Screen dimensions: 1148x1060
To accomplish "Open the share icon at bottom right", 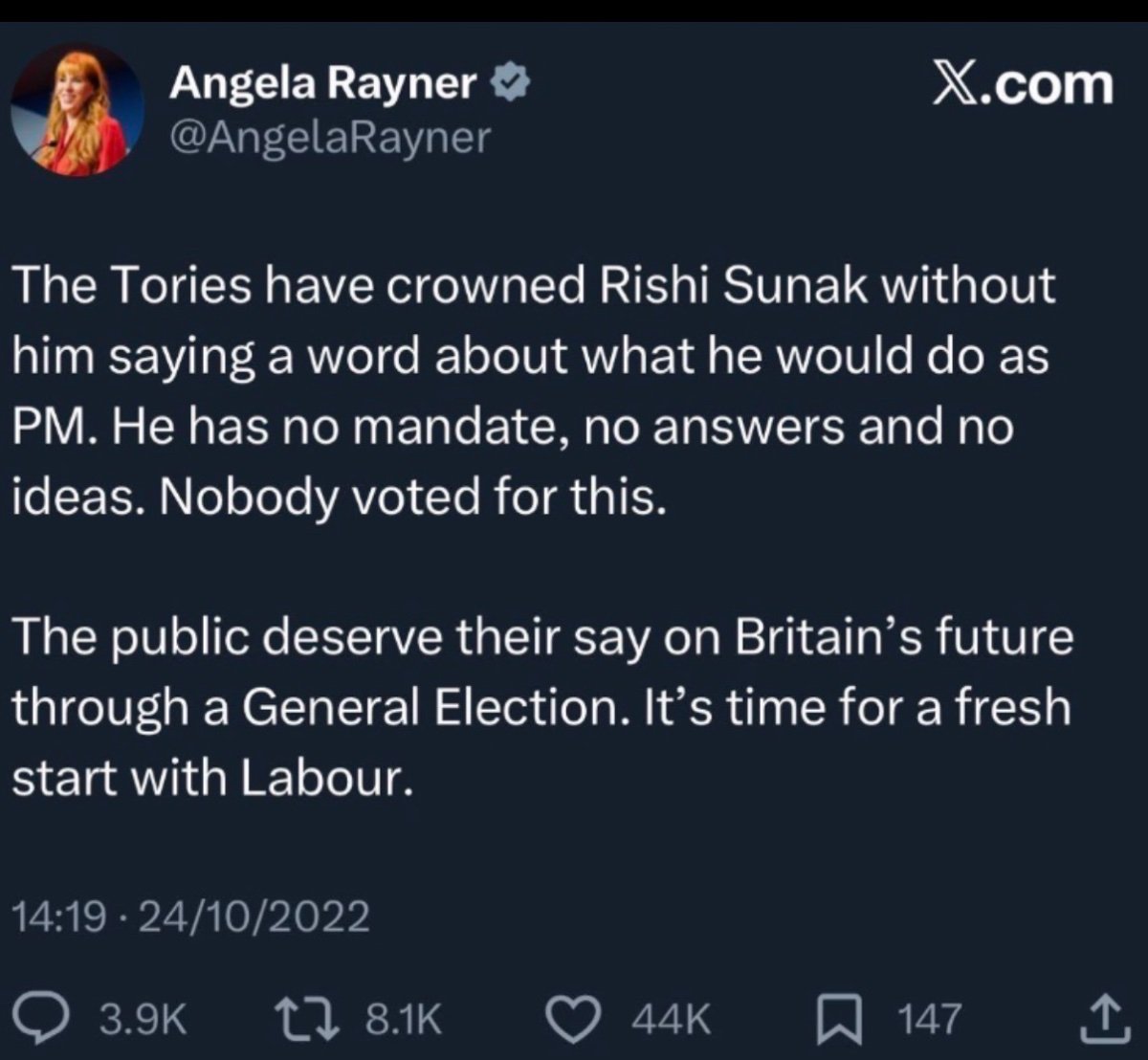I will [1099, 1018].
